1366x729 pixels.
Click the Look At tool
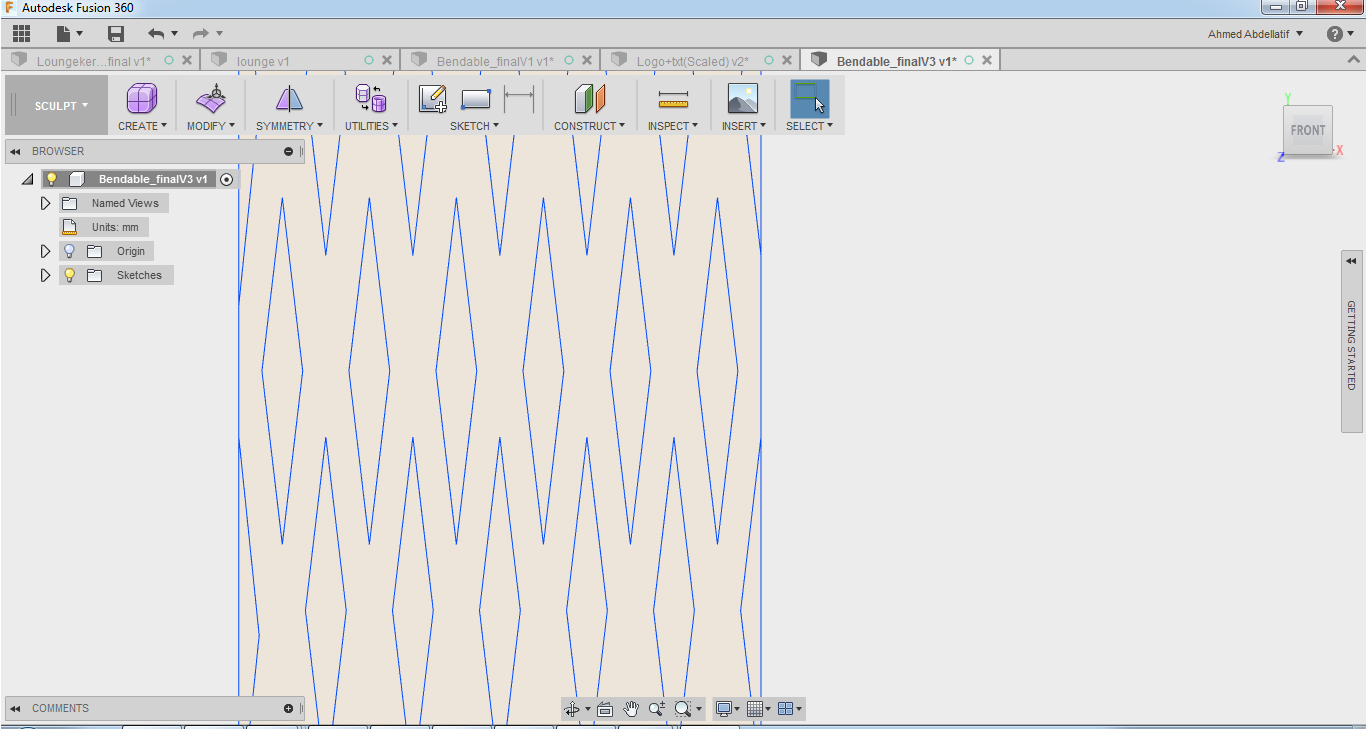pyautogui.click(x=605, y=709)
